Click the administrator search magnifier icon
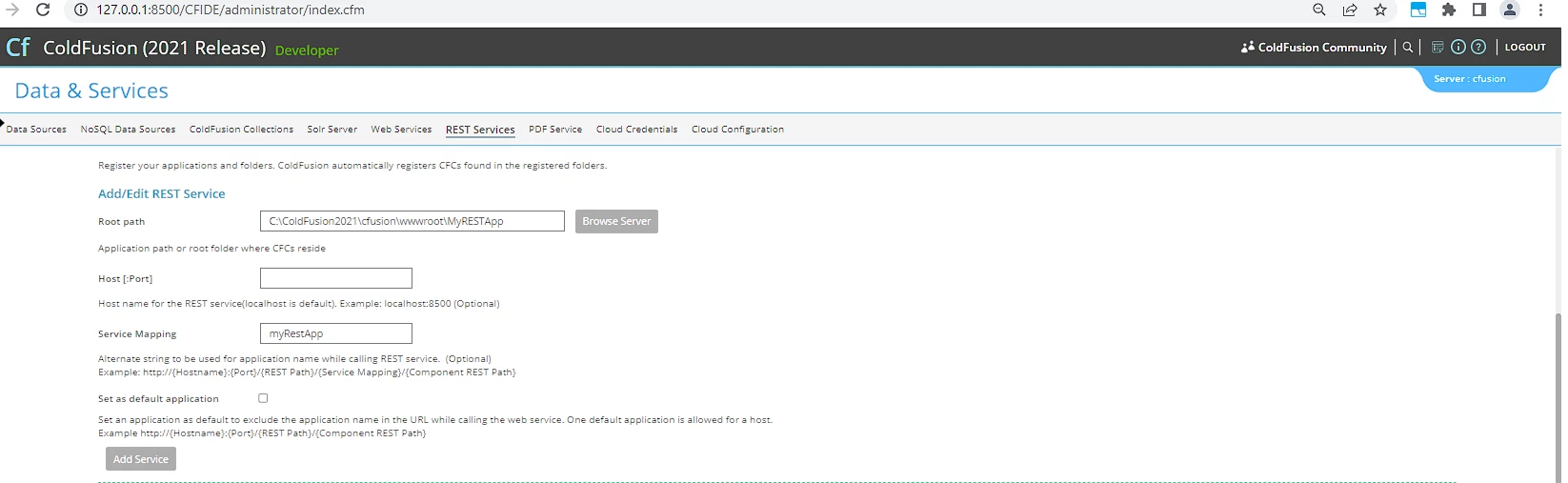1568x483 pixels. point(1408,47)
